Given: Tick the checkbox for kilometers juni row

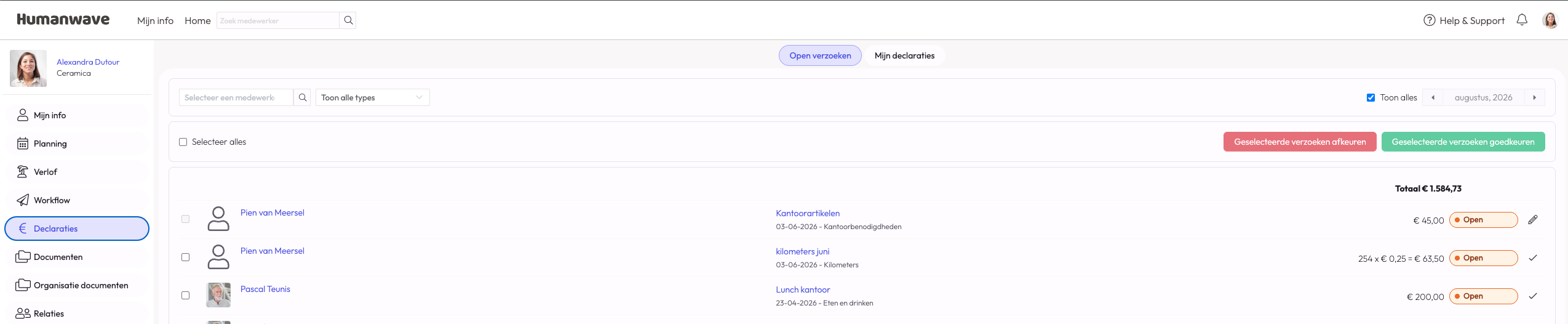Looking at the screenshot, I should click(x=185, y=257).
